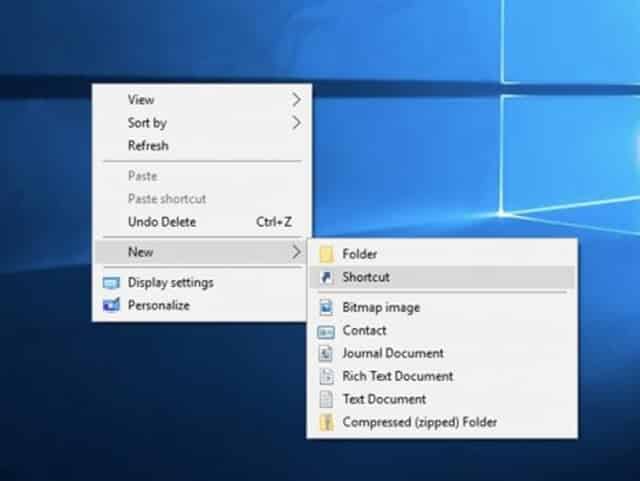Expand the Sort by submenu chevron
640x481 pixels.
pyautogui.click(x=296, y=123)
